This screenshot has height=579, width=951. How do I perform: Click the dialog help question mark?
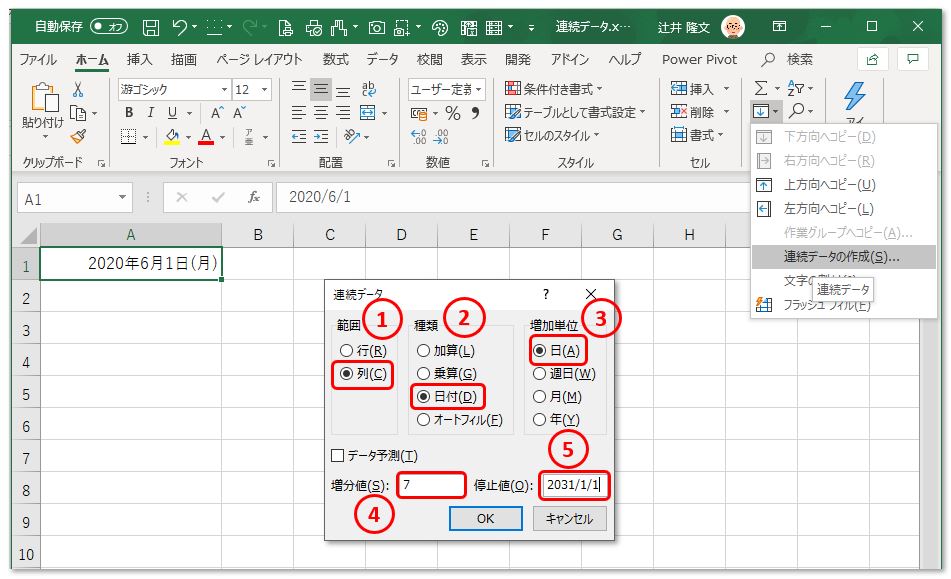tap(546, 295)
